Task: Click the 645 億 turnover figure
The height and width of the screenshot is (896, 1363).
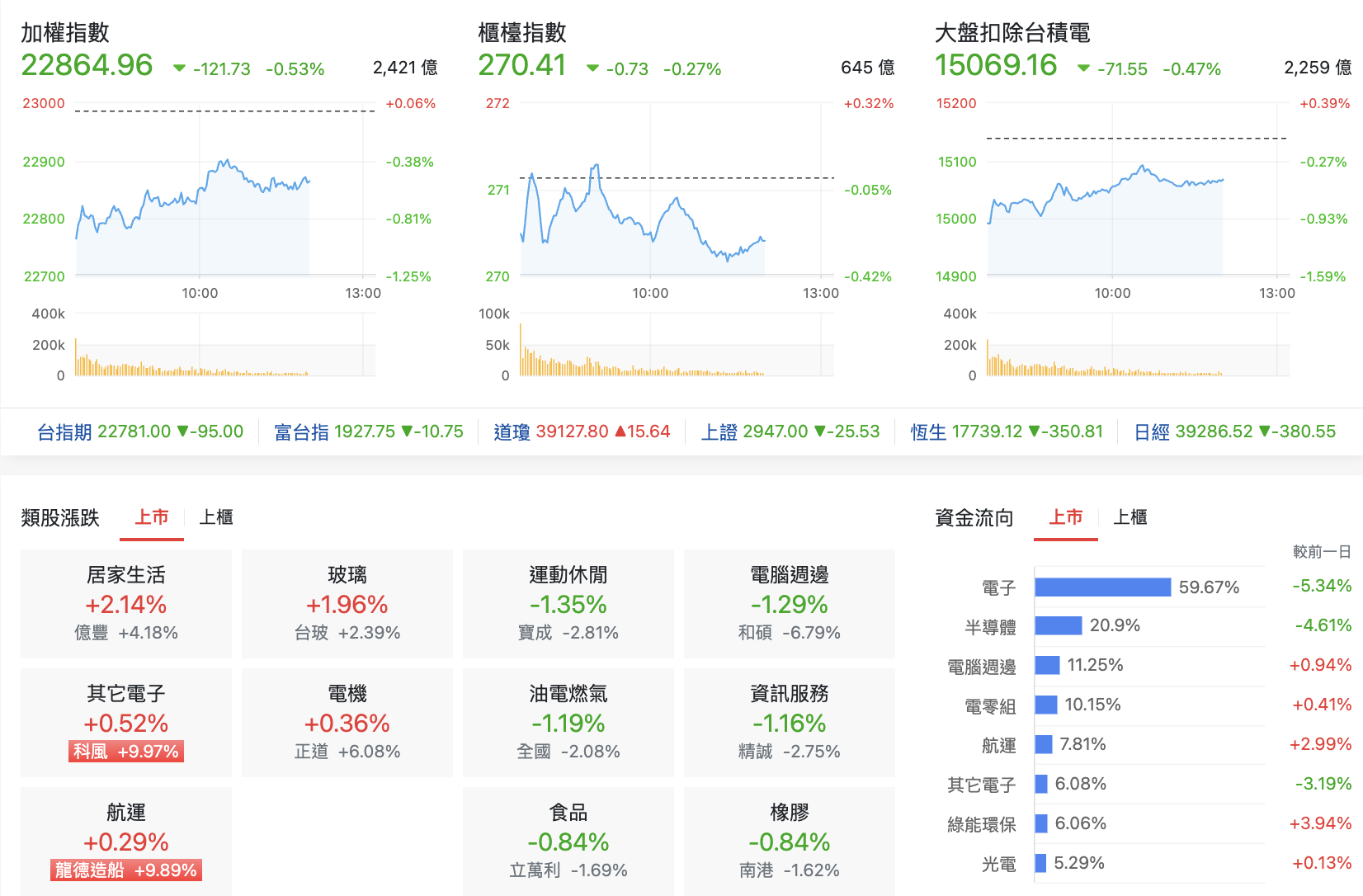Action: point(868,68)
